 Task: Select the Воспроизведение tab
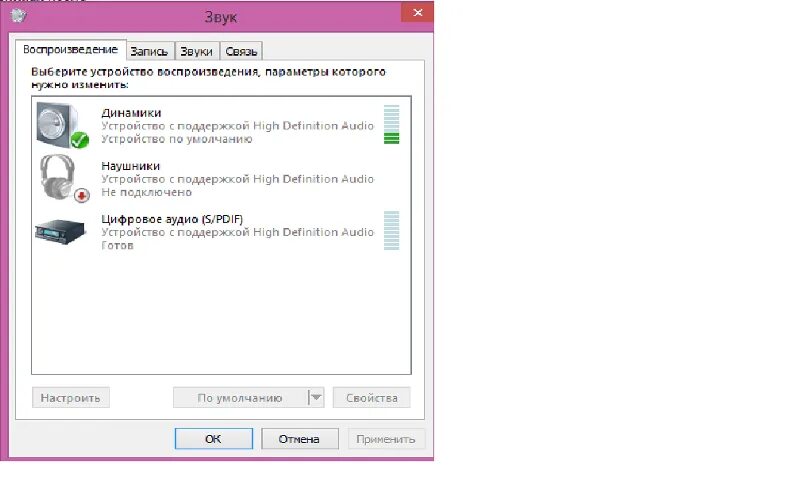point(70,49)
